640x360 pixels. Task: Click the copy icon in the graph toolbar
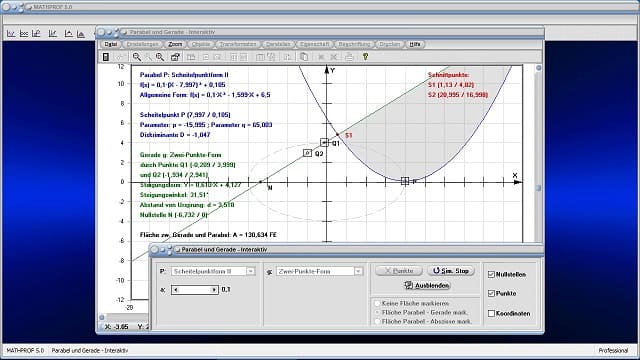[304, 57]
